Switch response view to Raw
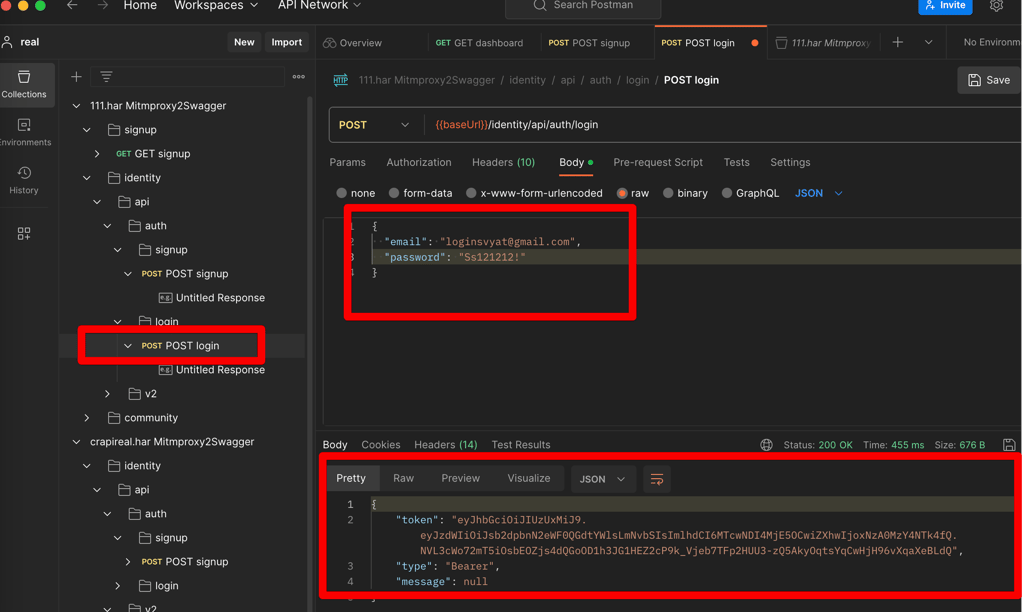The height and width of the screenshot is (612, 1024). point(404,479)
